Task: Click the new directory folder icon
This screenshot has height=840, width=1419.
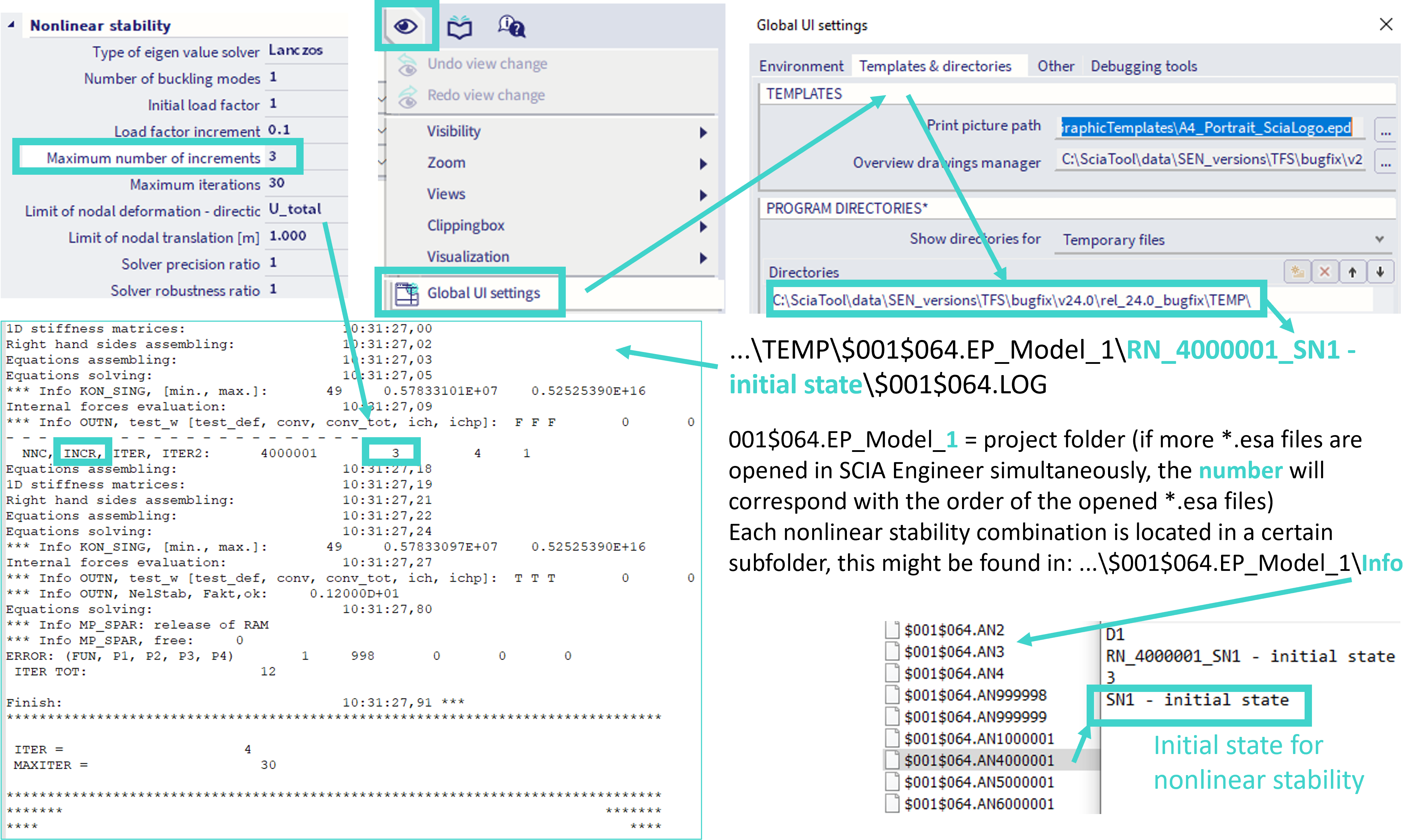Action: pyautogui.click(x=1297, y=272)
